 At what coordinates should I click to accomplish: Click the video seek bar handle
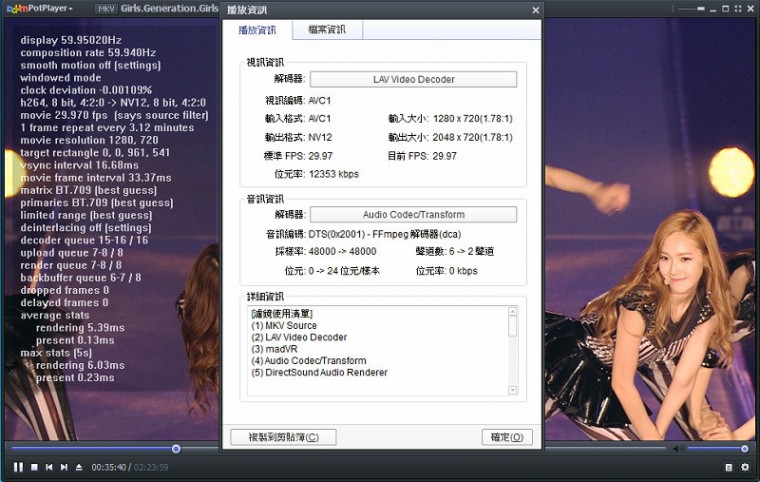[x=176, y=449]
